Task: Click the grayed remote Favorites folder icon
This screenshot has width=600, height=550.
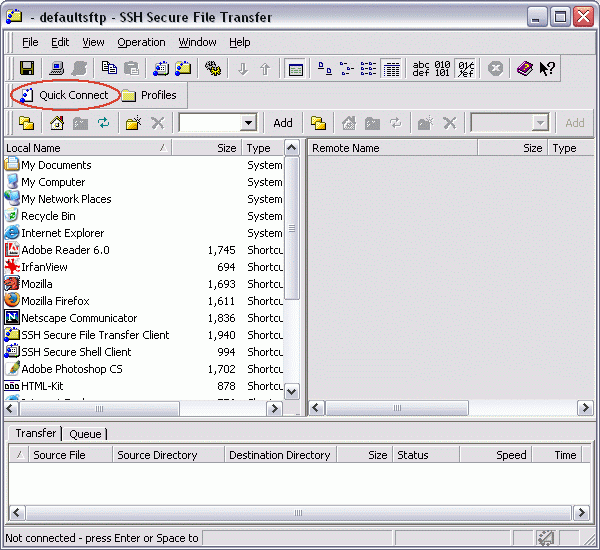Action: 372,123
